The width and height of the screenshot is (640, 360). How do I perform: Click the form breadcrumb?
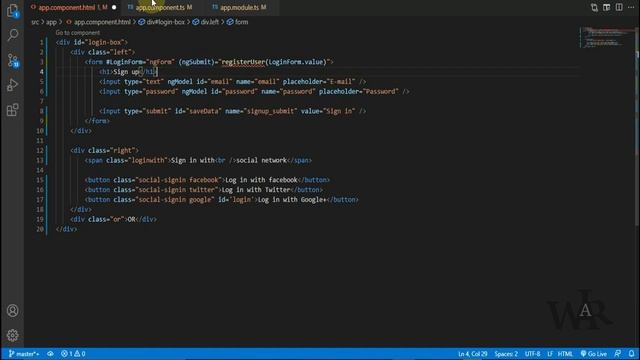pyautogui.click(x=238, y=22)
